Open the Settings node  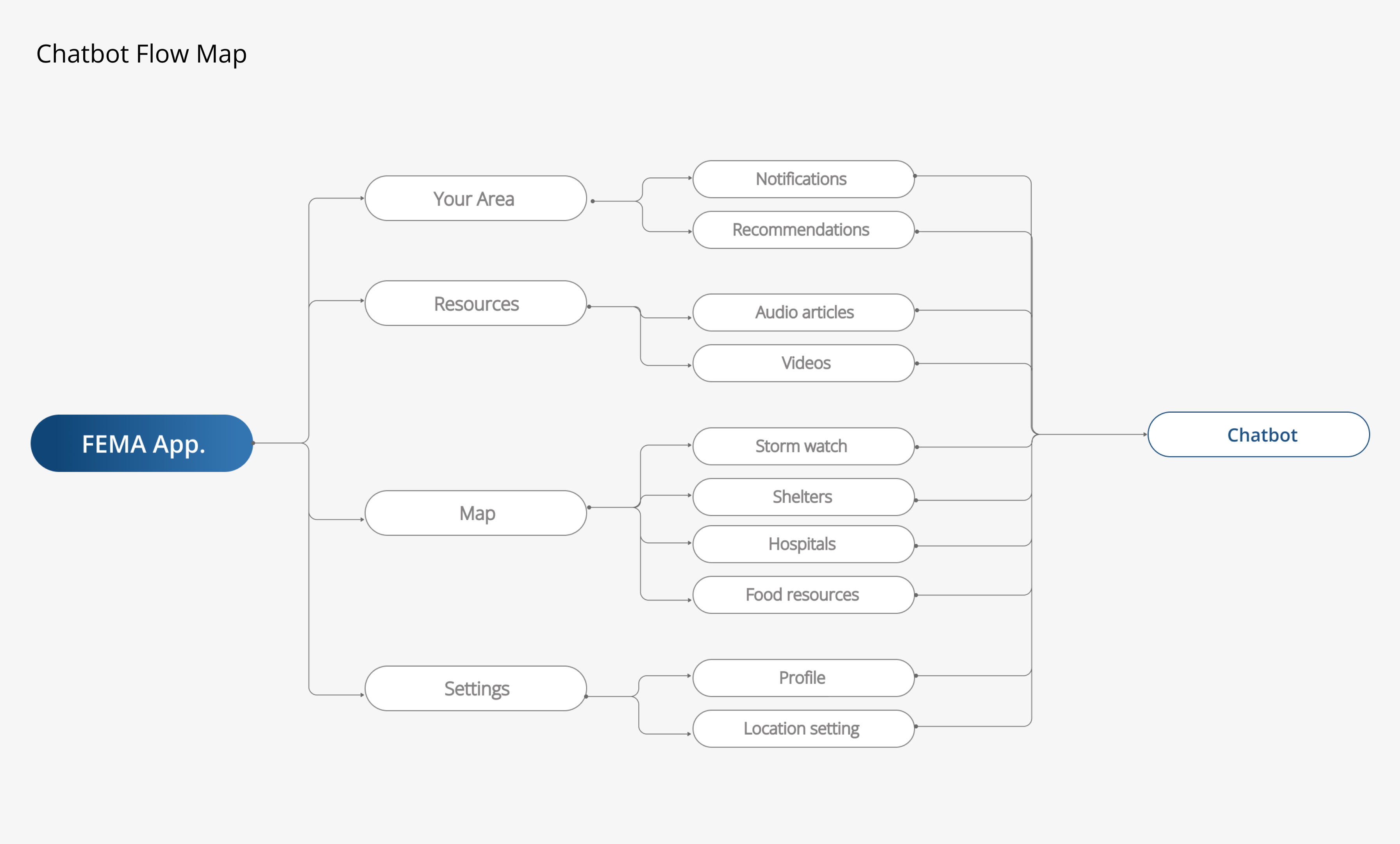click(475, 688)
